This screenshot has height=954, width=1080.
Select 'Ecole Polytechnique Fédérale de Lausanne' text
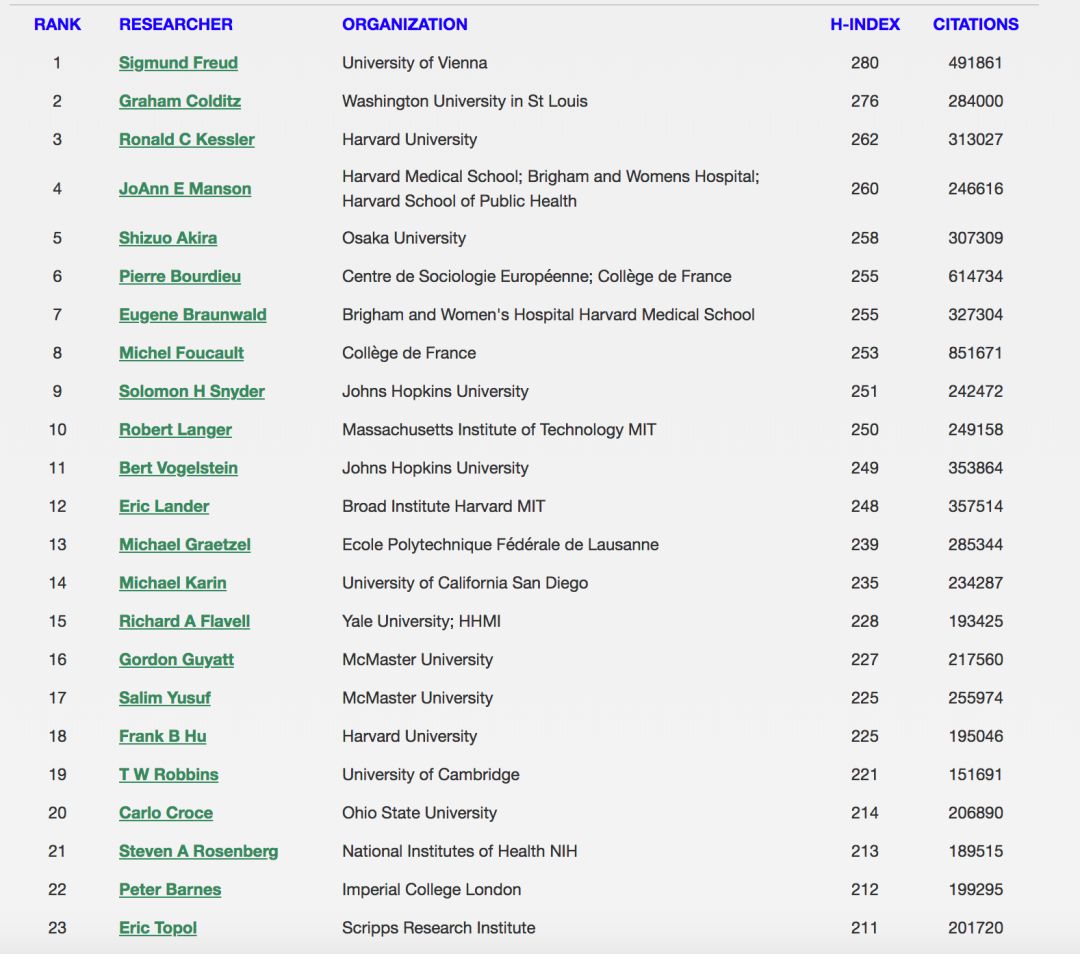(x=501, y=545)
